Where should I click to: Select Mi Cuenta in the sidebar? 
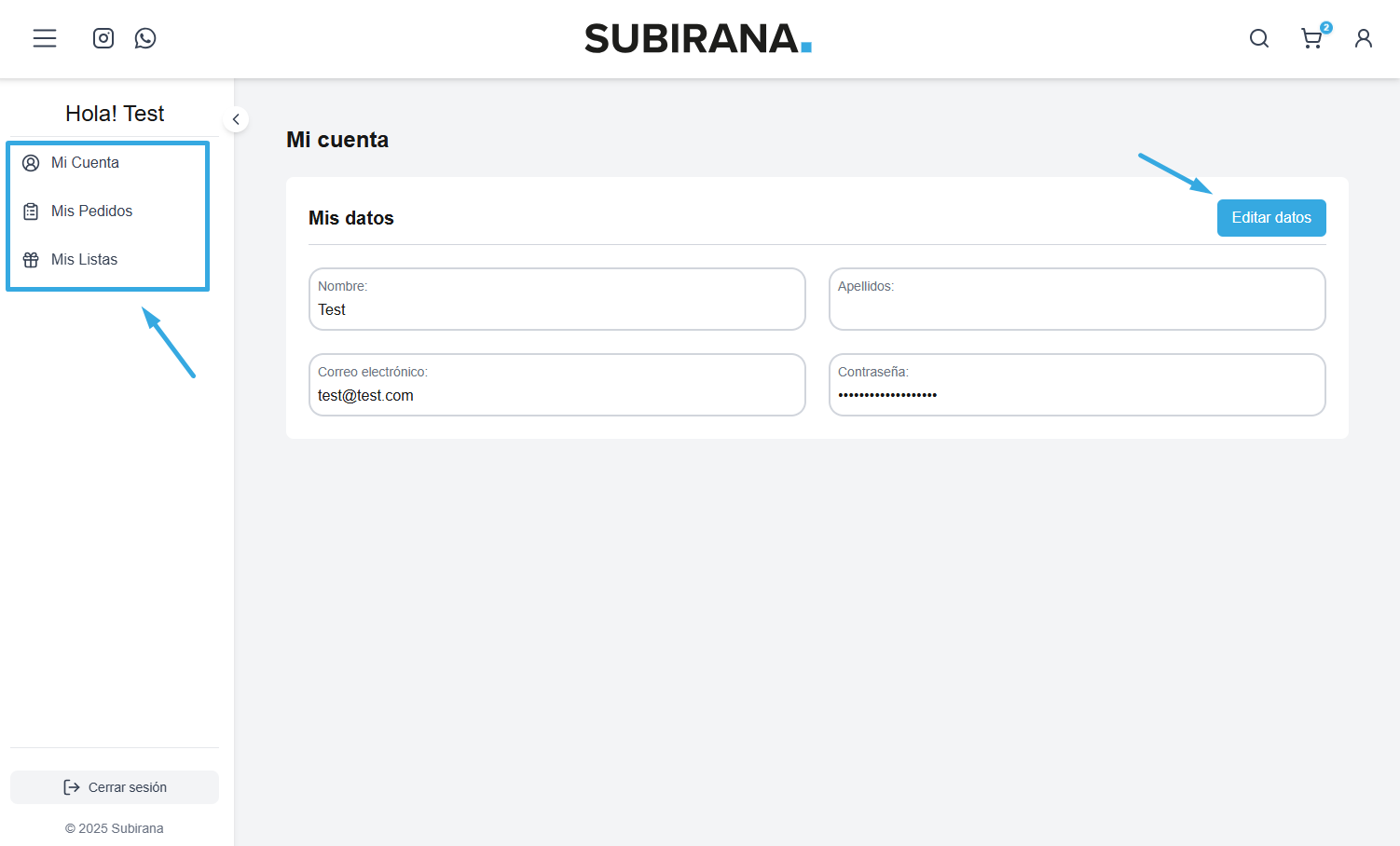pos(85,163)
